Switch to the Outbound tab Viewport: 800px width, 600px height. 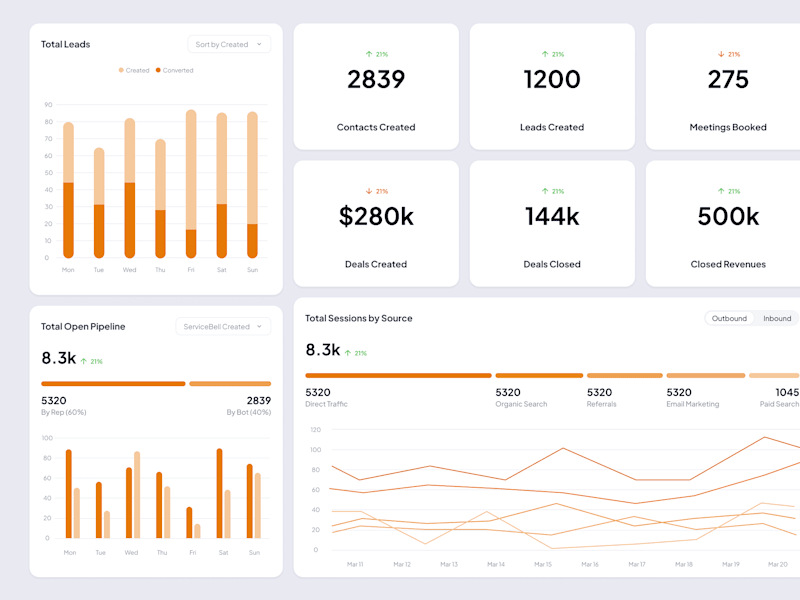click(729, 318)
